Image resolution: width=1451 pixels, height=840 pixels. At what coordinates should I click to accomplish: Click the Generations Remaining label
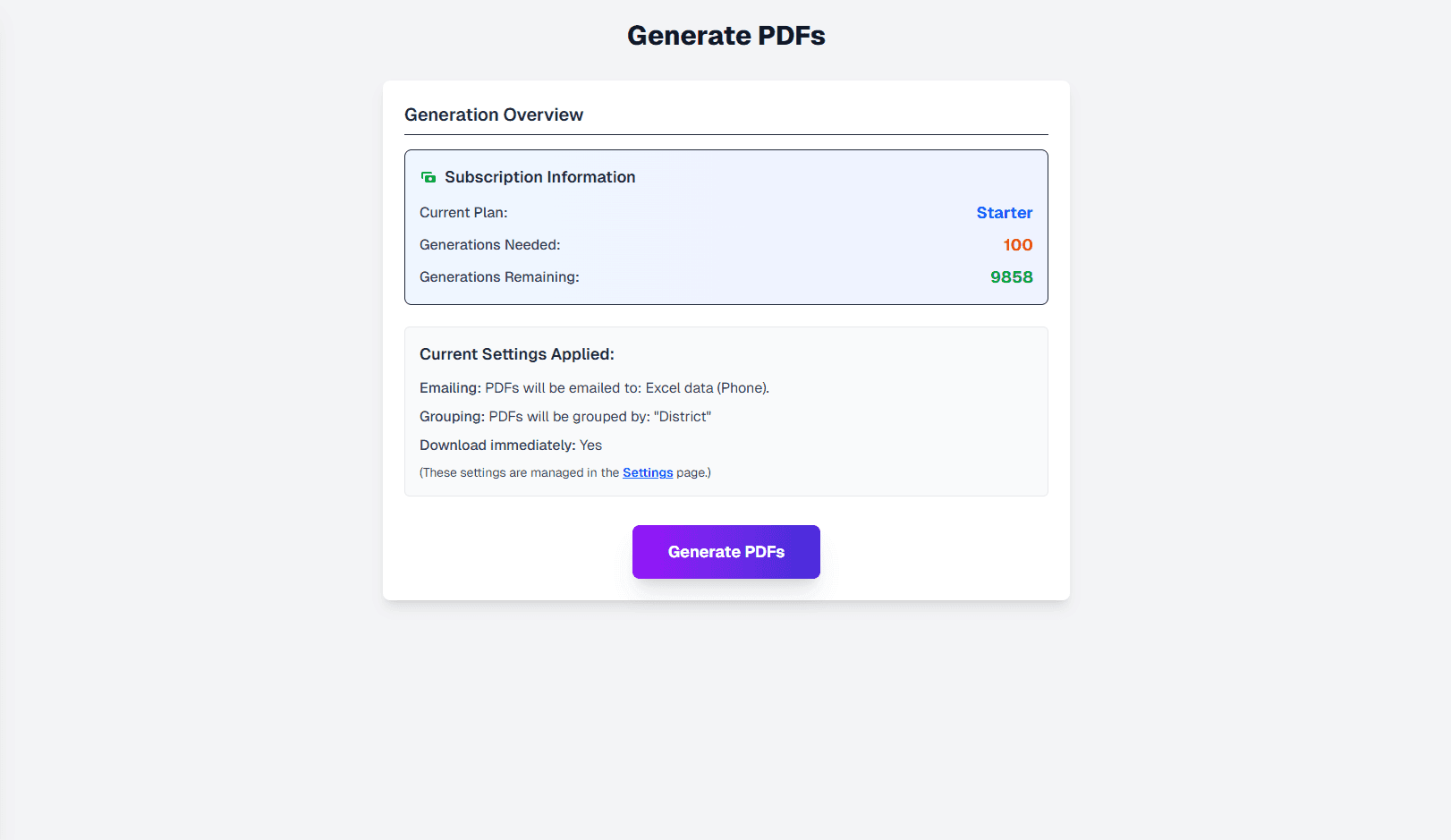[x=498, y=276]
